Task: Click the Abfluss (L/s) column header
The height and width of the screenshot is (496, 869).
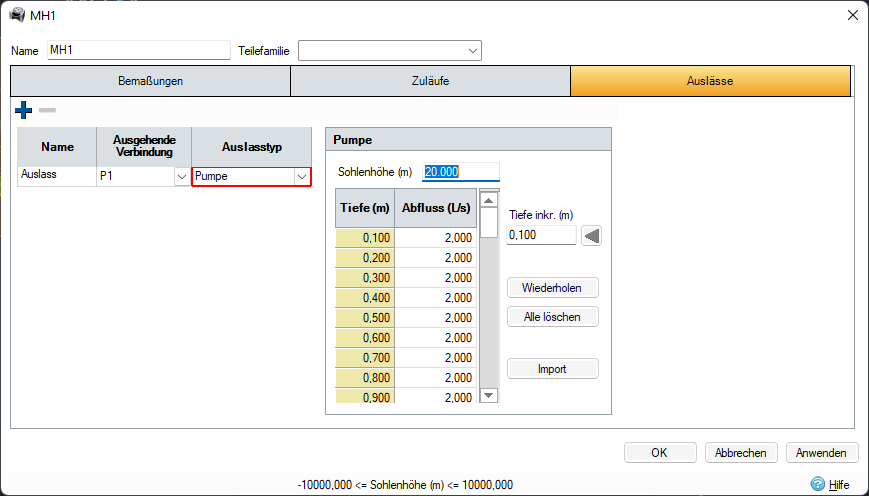Action: (436, 208)
